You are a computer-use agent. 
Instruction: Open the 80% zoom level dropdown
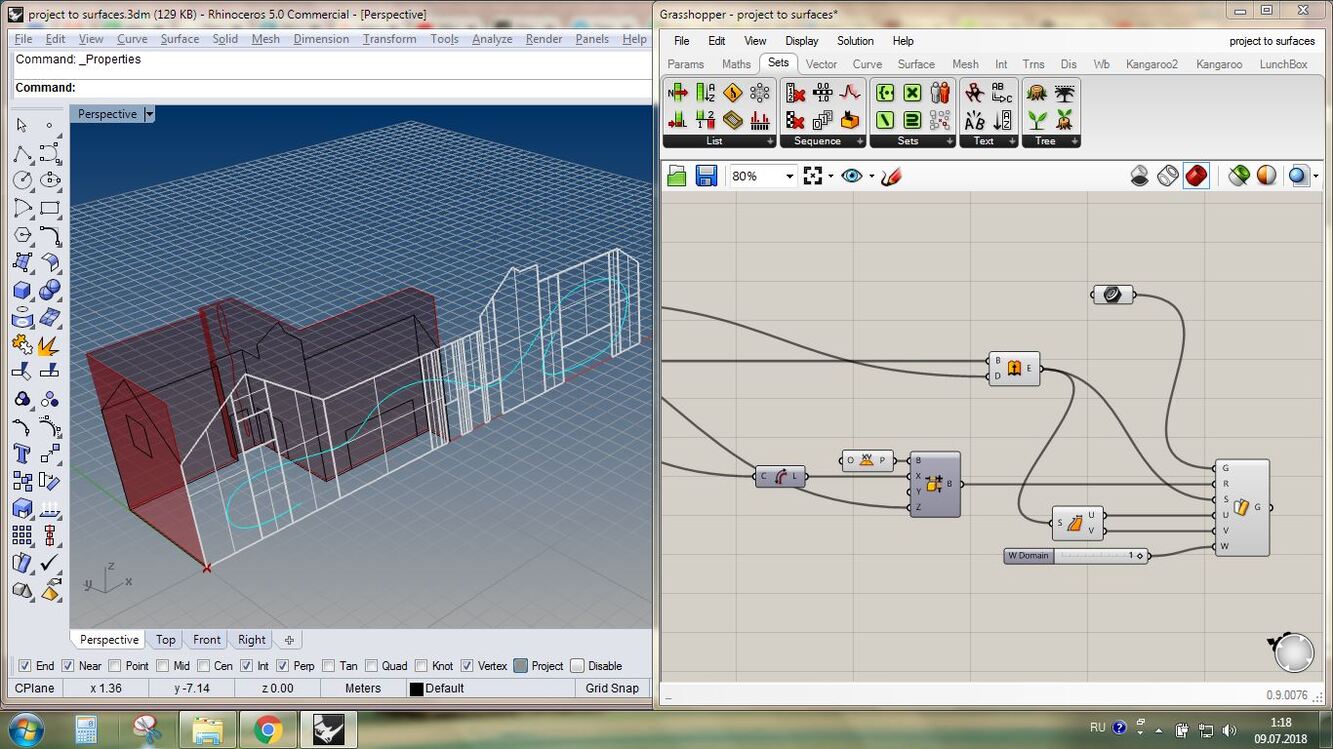[x=789, y=177]
